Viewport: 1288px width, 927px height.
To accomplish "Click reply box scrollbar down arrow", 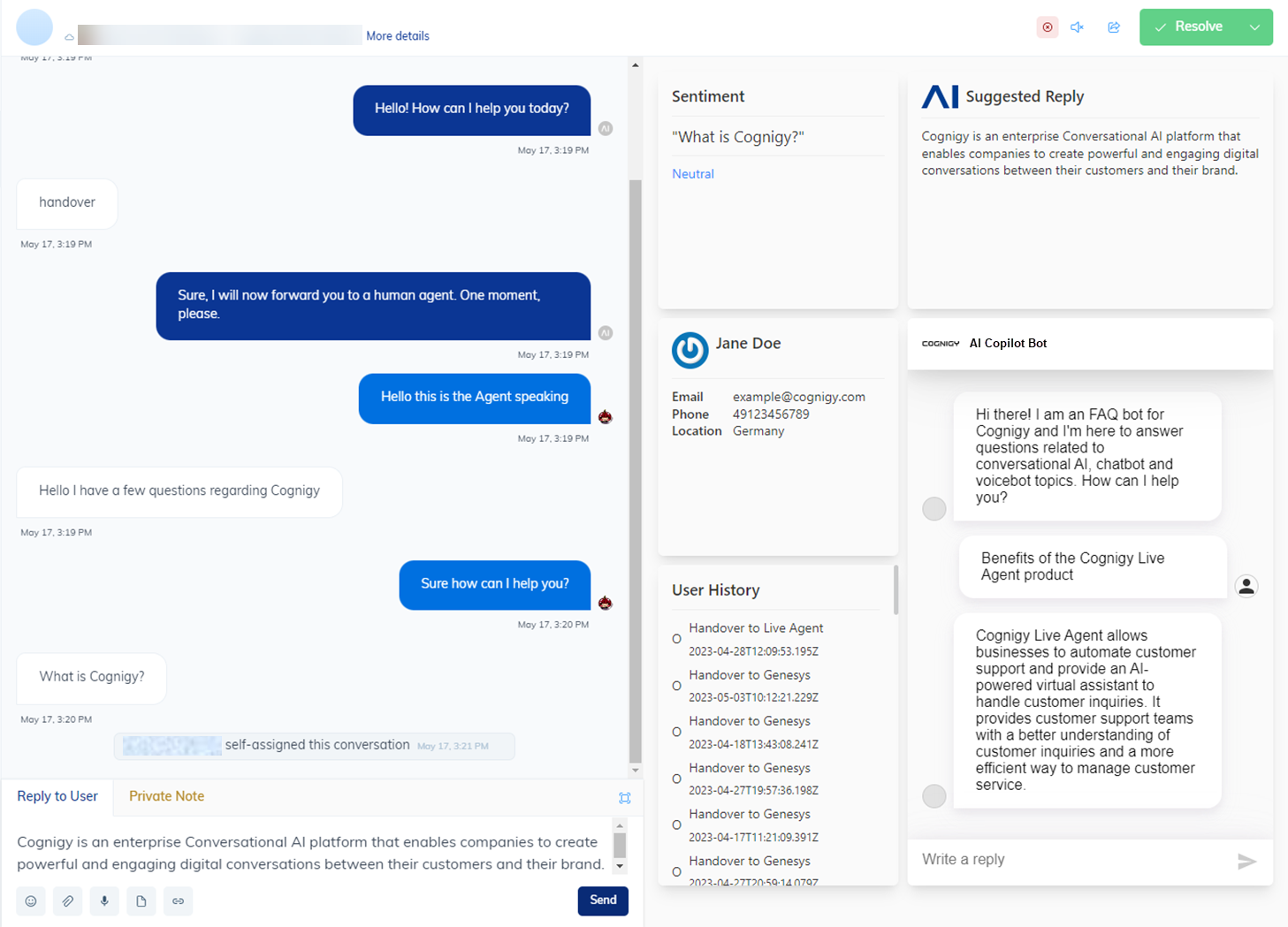I will click(620, 867).
